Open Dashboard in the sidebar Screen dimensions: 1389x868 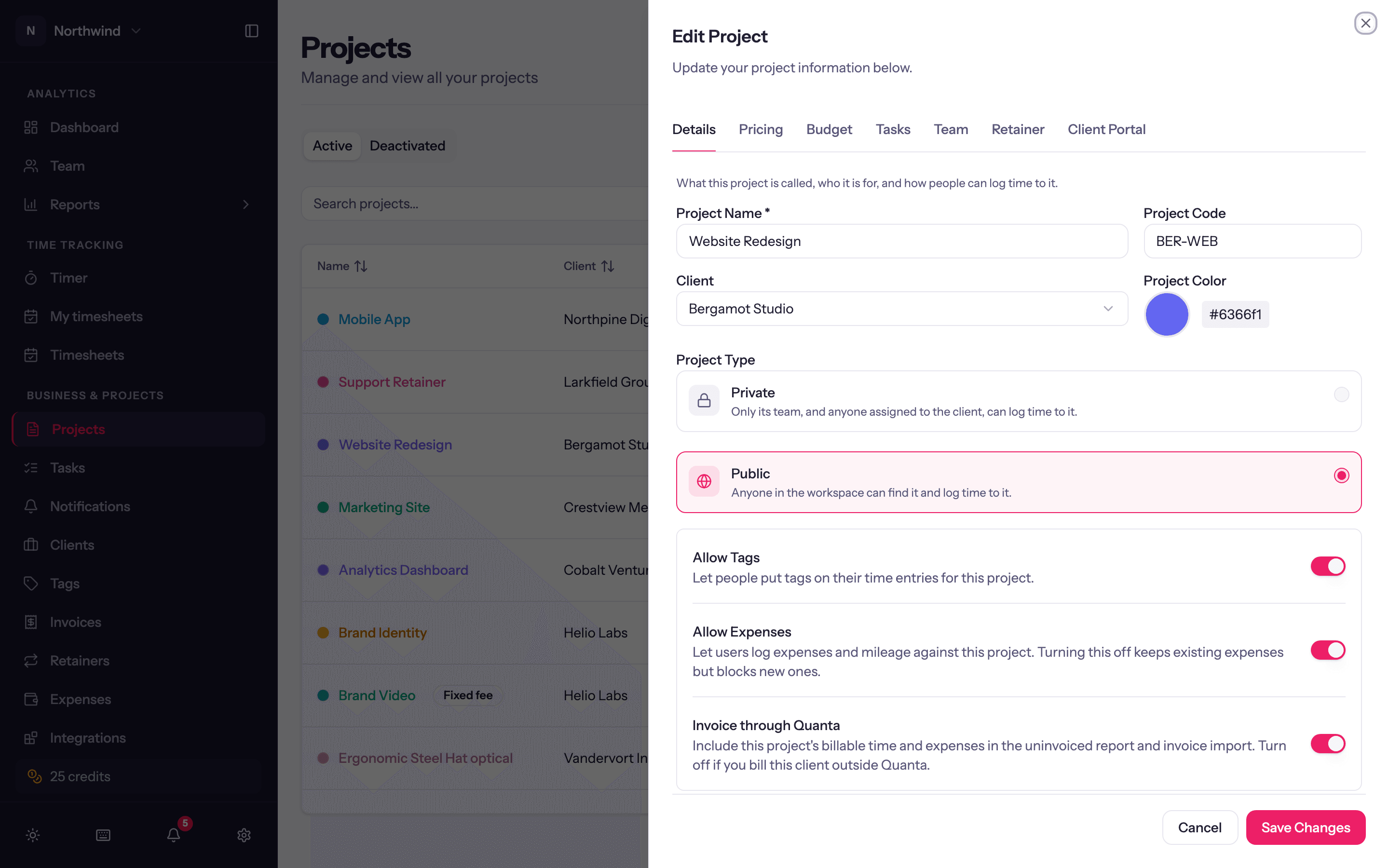pyautogui.click(x=84, y=127)
